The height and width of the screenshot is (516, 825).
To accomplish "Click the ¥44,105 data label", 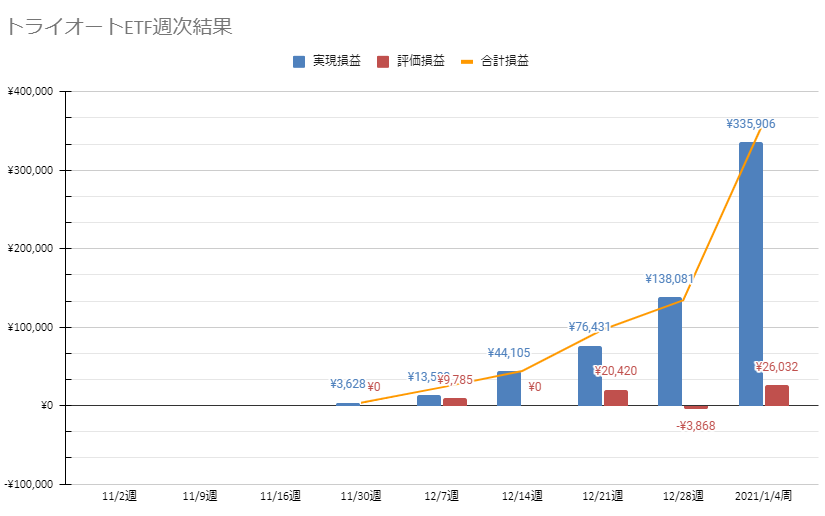I will tap(509, 353).
